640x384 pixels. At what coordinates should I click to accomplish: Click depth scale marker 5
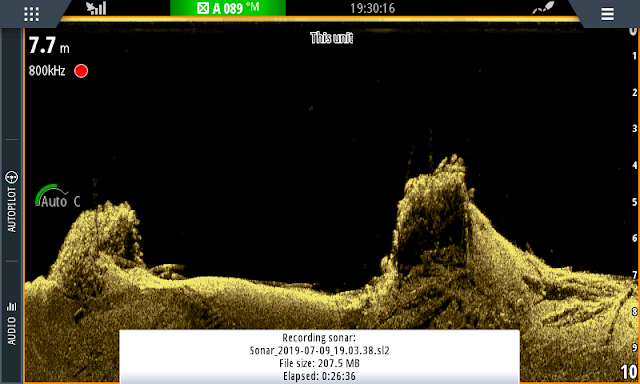(x=634, y=202)
